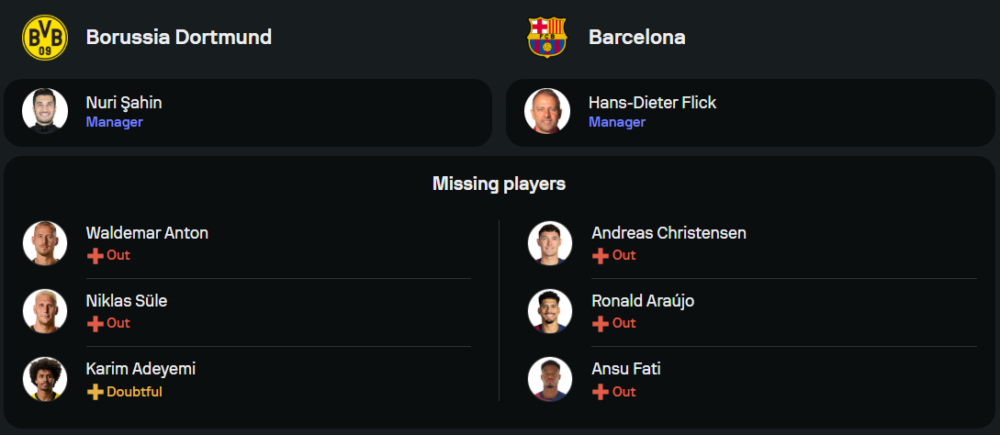Image resolution: width=1000 pixels, height=435 pixels.
Task: Click the Out status under Ansu Fati
Action: [x=623, y=392]
